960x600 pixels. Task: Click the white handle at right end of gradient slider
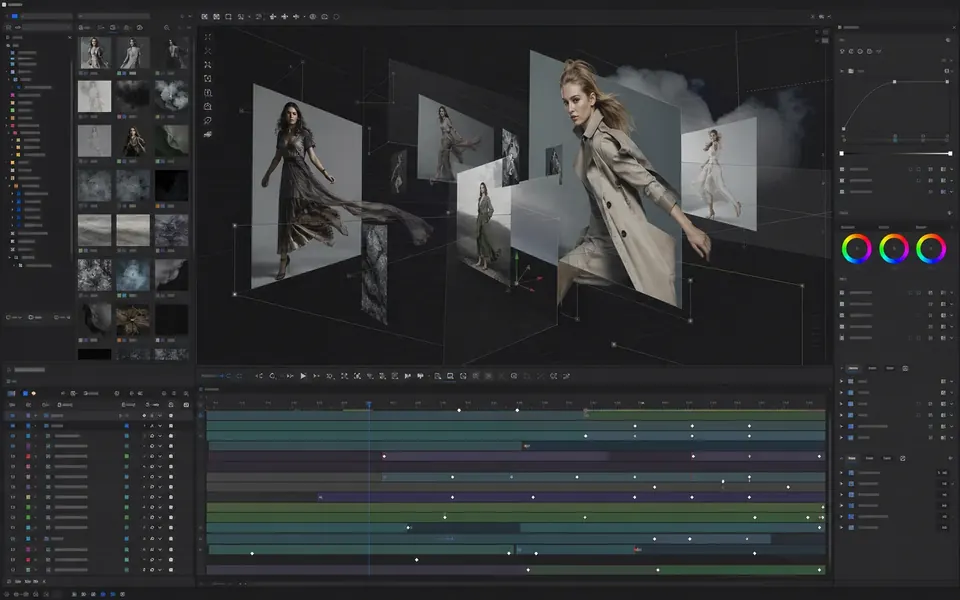pyautogui.click(x=950, y=153)
